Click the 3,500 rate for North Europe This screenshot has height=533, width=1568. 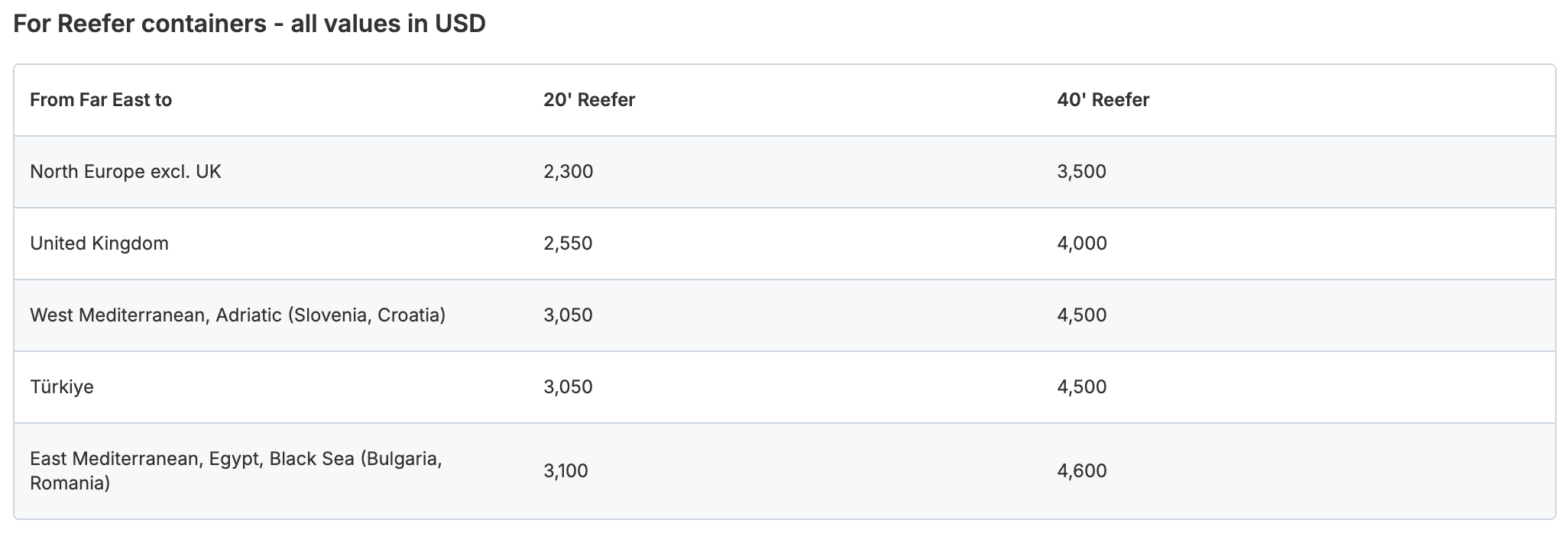click(x=1081, y=172)
